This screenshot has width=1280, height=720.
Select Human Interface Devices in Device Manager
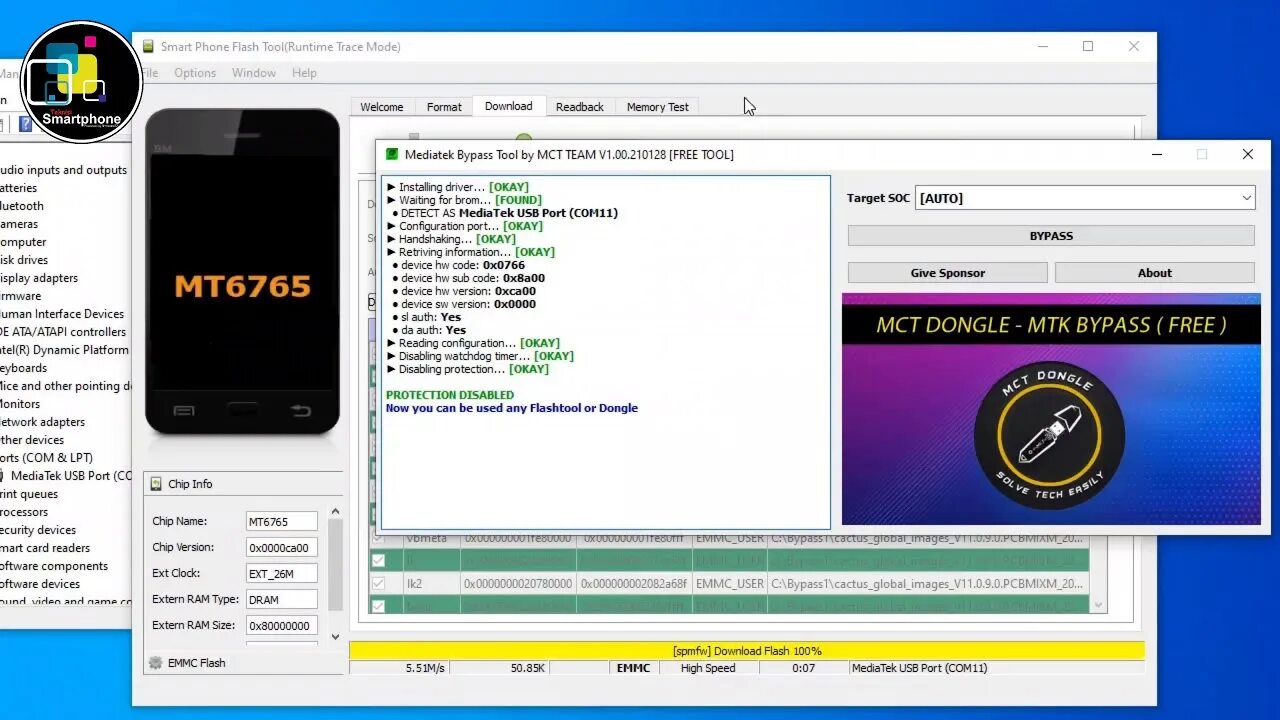pos(62,314)
